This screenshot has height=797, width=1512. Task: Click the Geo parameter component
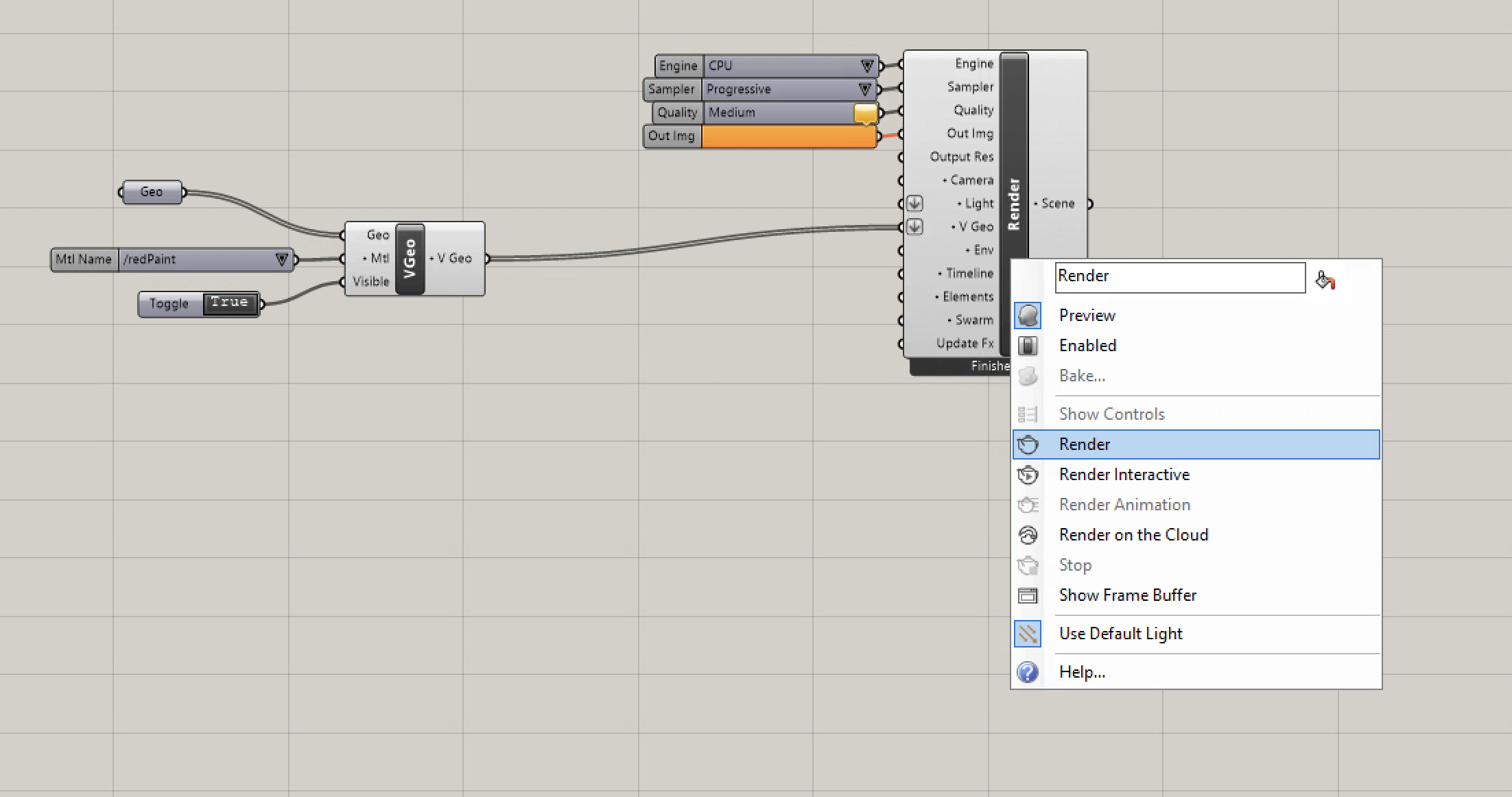point(152,192)
